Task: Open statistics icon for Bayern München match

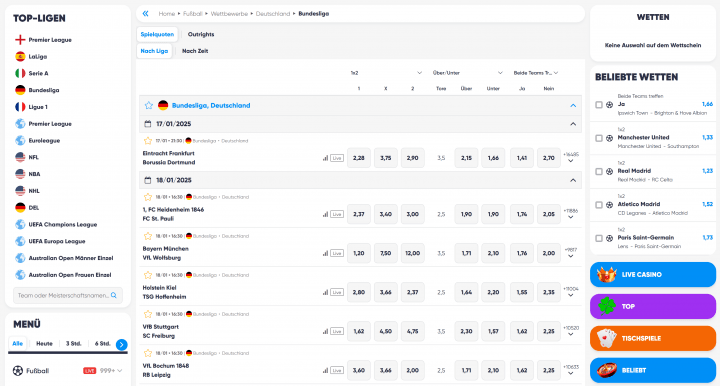Action: pyautogui.click(x=325, y=253)
